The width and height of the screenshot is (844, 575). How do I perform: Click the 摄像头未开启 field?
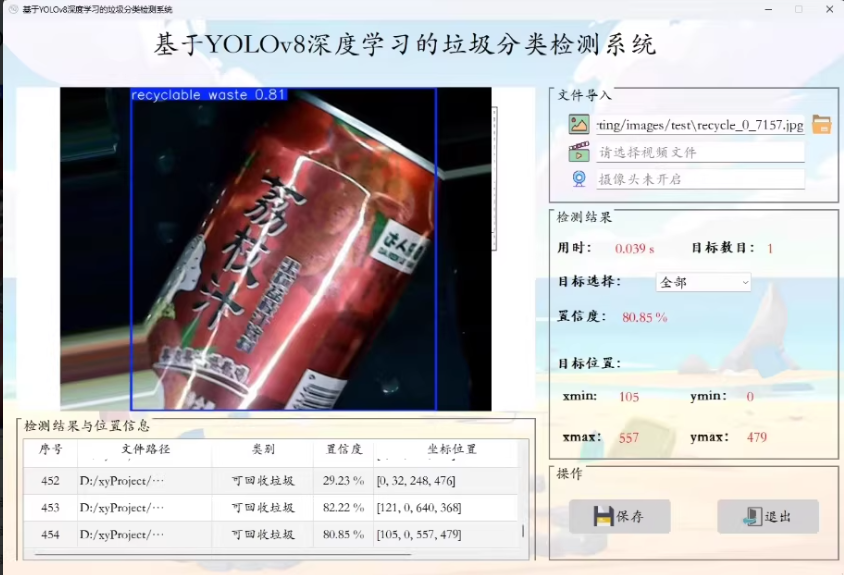[700, 179]
